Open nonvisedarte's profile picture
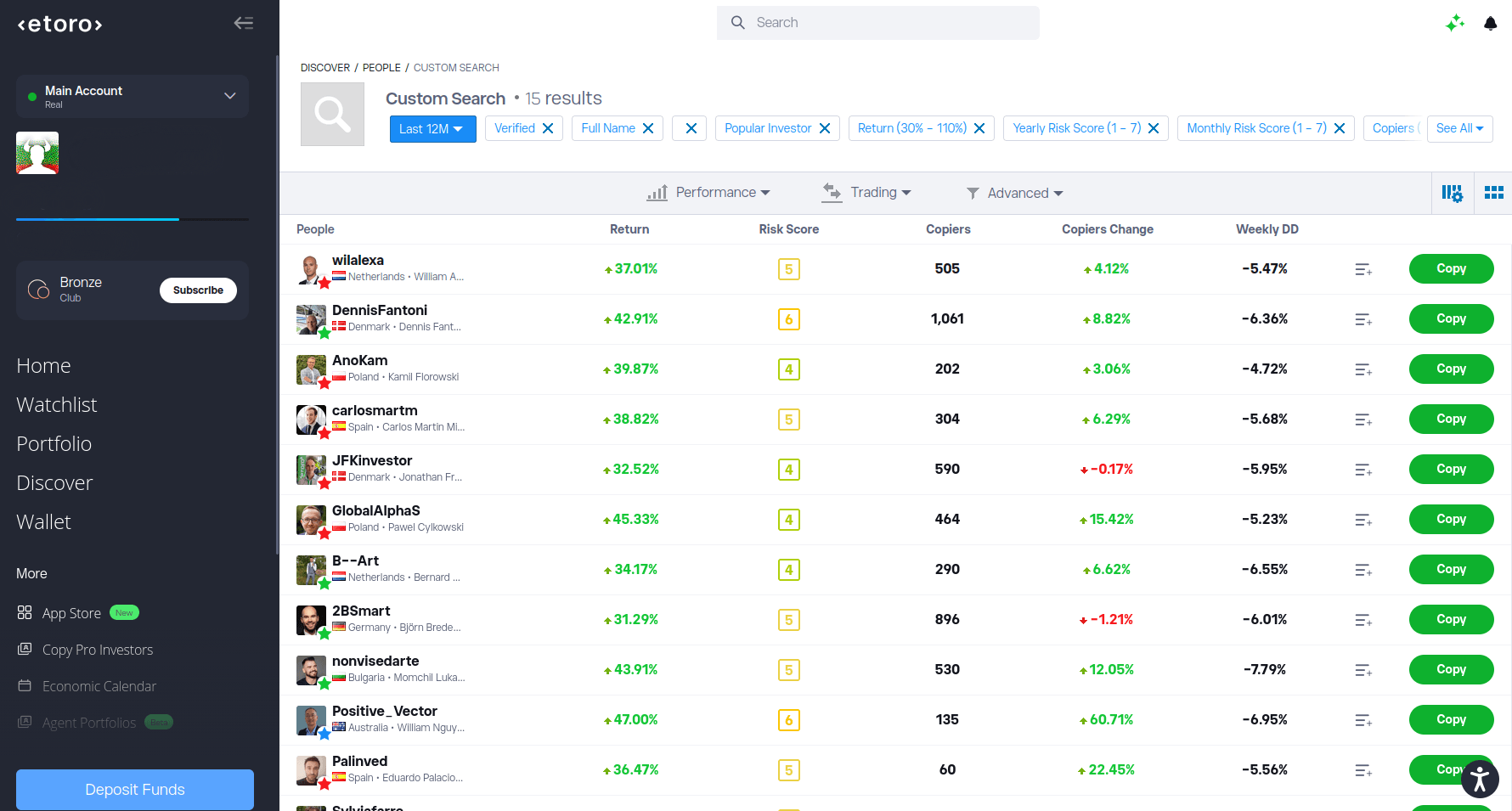Screen dimensions: 1512x811 pyautogui.click(x=311, y=670)
